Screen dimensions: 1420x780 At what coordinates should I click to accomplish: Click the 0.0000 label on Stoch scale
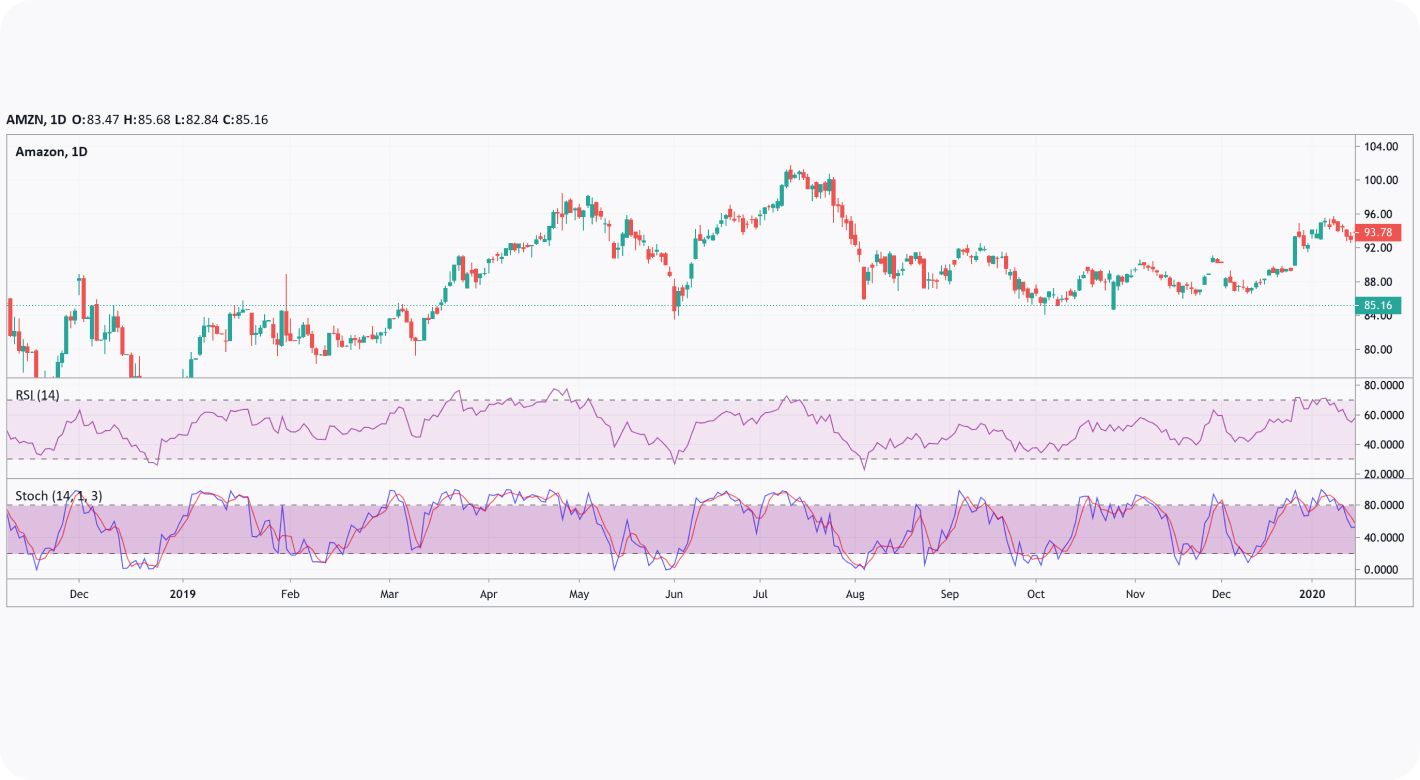tap(1381, 570)
